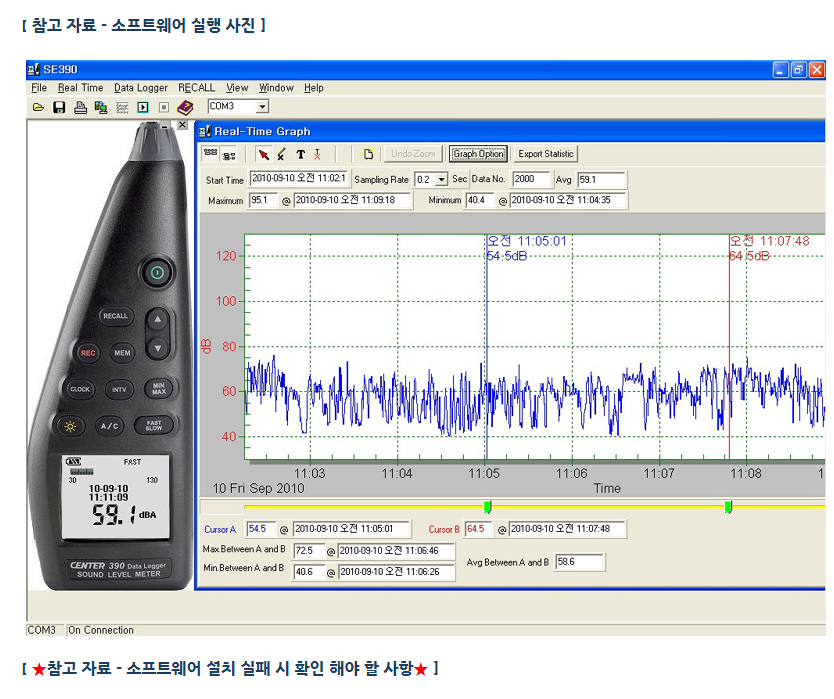
Task: Click the blue Cursor A line in graph
Action: click(486, 346)
